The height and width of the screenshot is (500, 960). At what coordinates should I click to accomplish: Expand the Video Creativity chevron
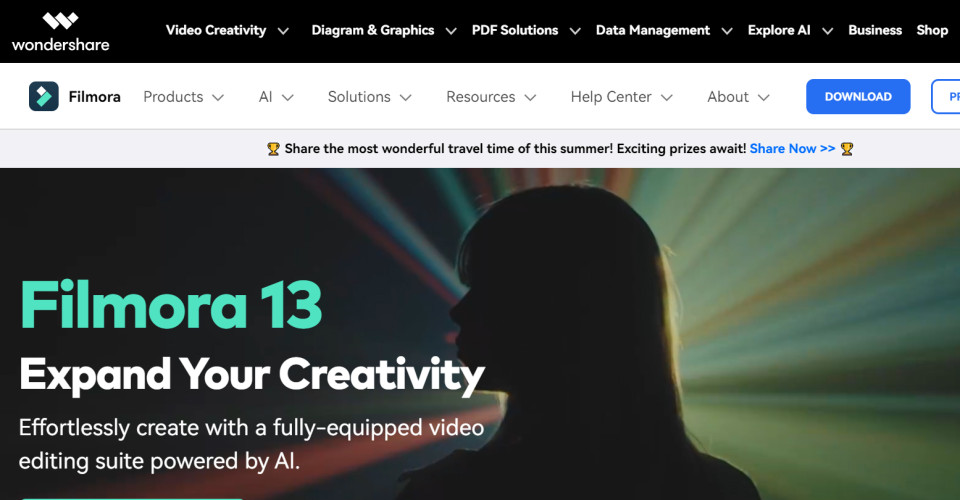click(x=283, y=31)
